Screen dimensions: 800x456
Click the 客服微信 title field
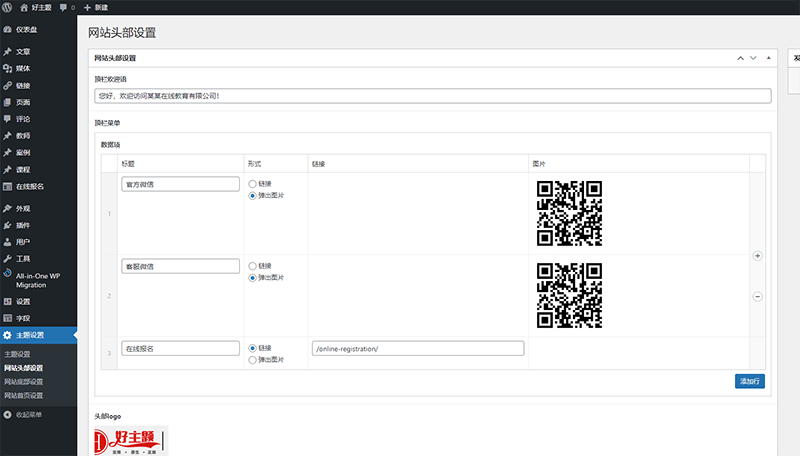point(181,266)
